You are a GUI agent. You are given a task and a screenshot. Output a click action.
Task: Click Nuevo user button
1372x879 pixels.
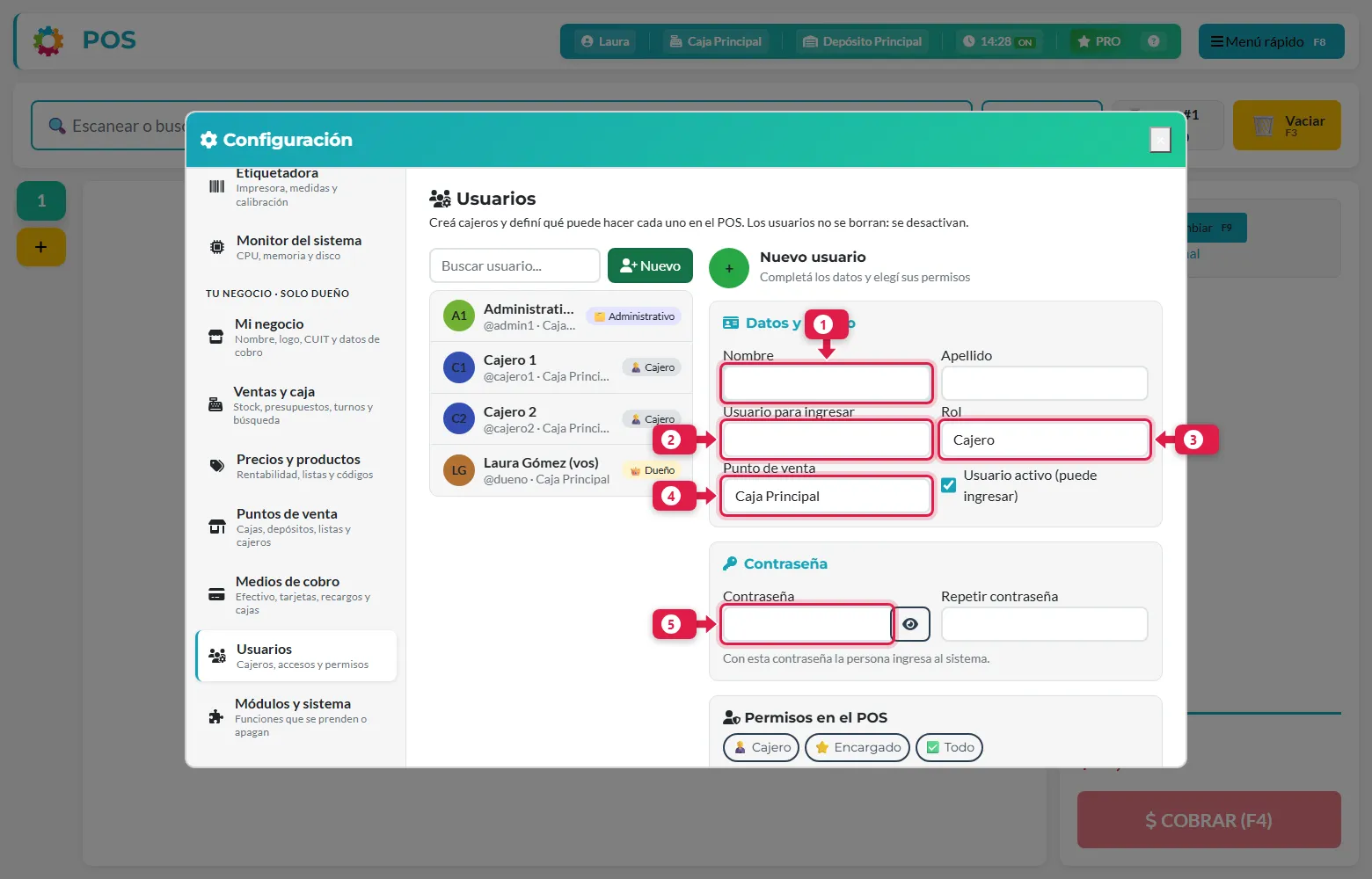pos(650,265)
